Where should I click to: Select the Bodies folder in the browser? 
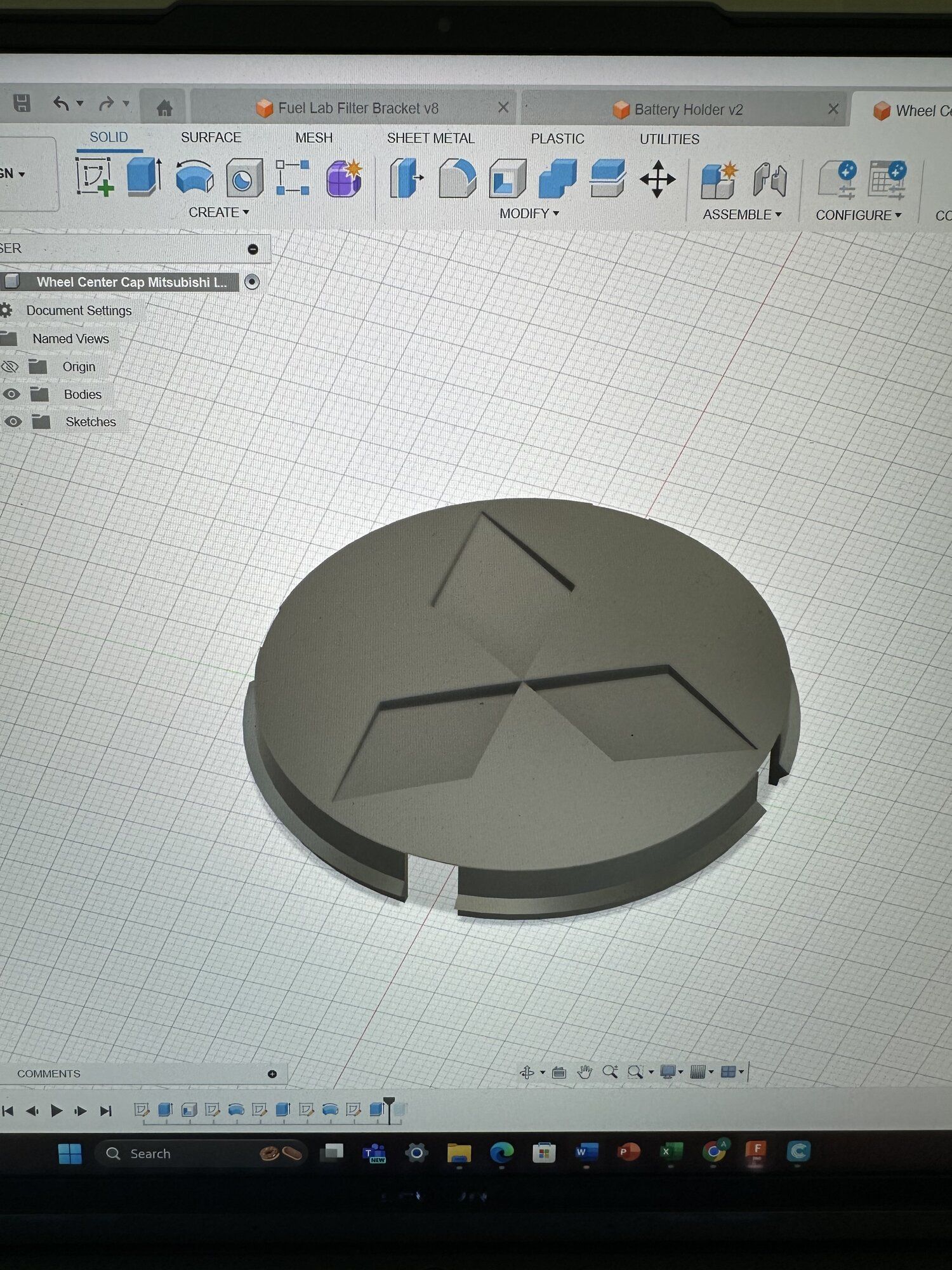[83, 394]
